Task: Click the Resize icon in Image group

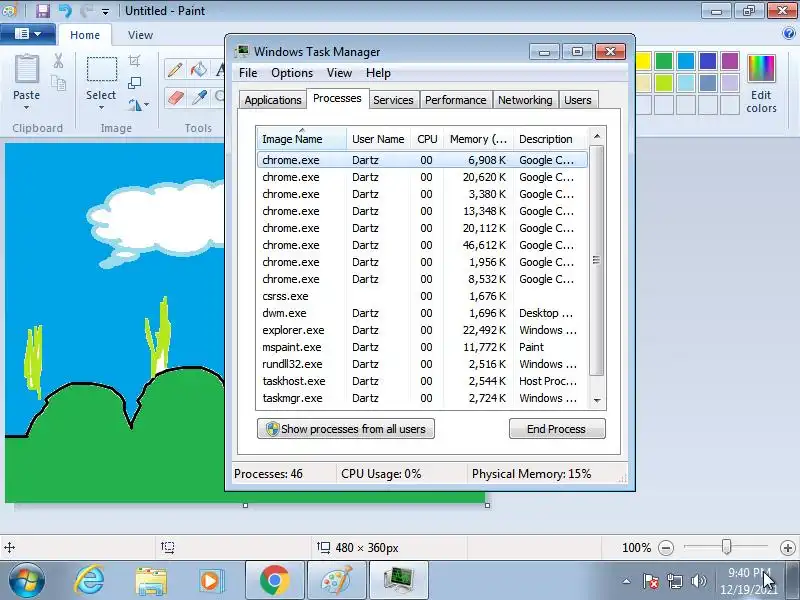Action: click(x=134, y=83)
